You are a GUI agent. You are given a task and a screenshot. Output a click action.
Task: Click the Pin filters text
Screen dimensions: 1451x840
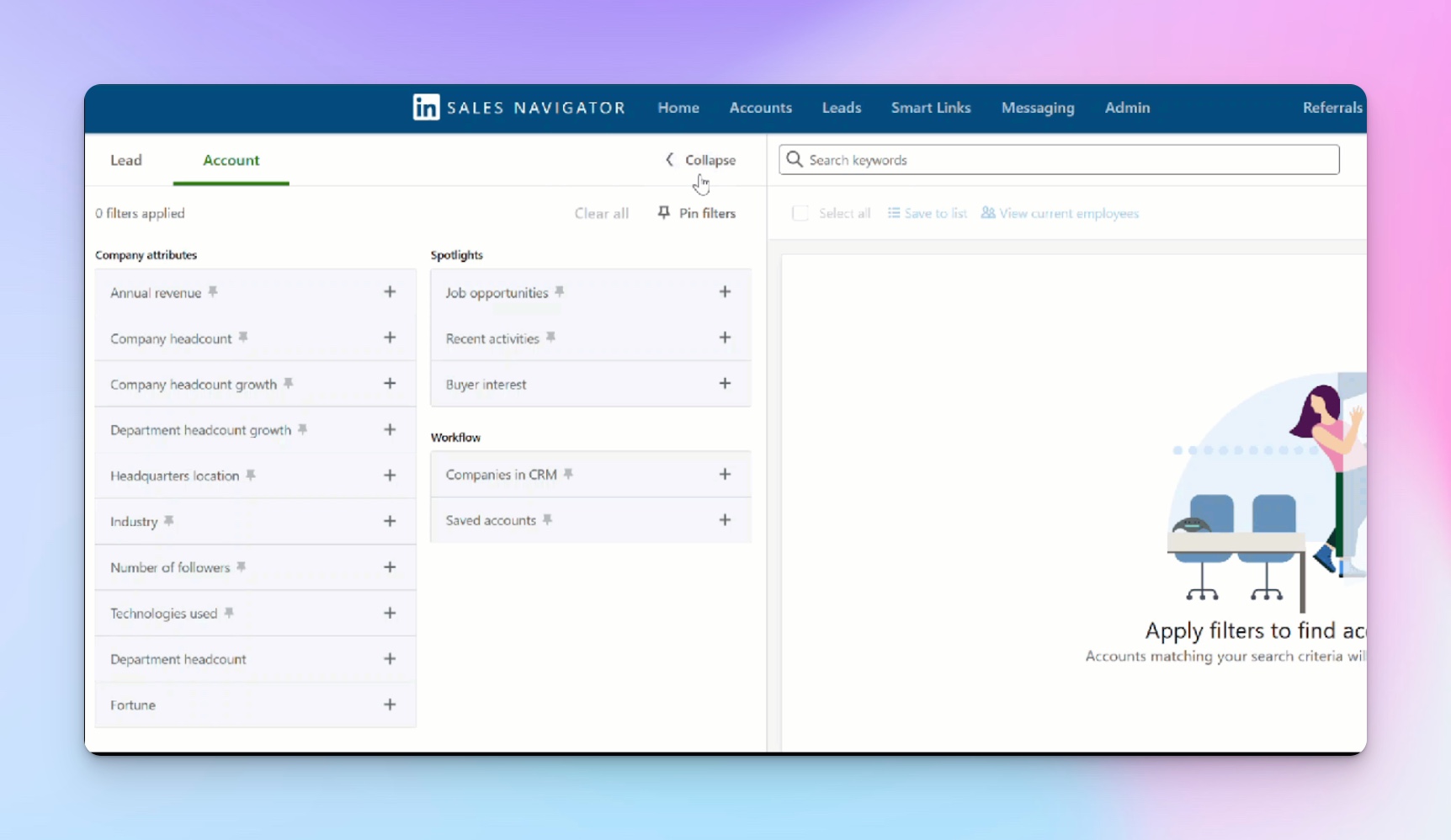708,213
